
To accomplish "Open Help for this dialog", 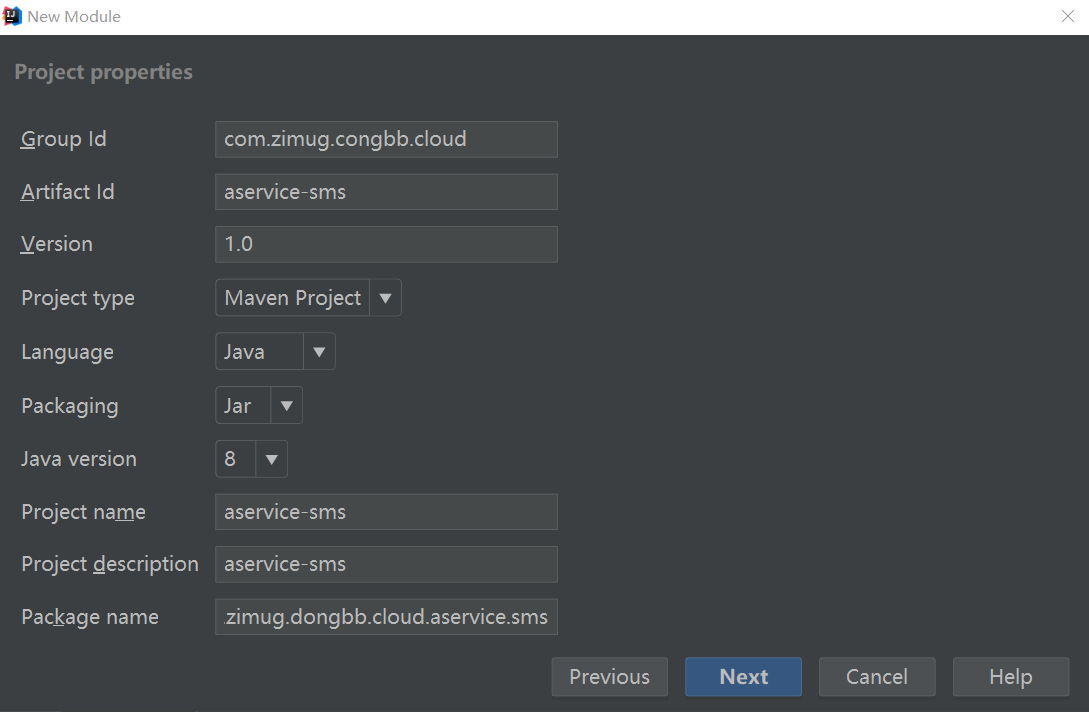I will (1010, 677).
